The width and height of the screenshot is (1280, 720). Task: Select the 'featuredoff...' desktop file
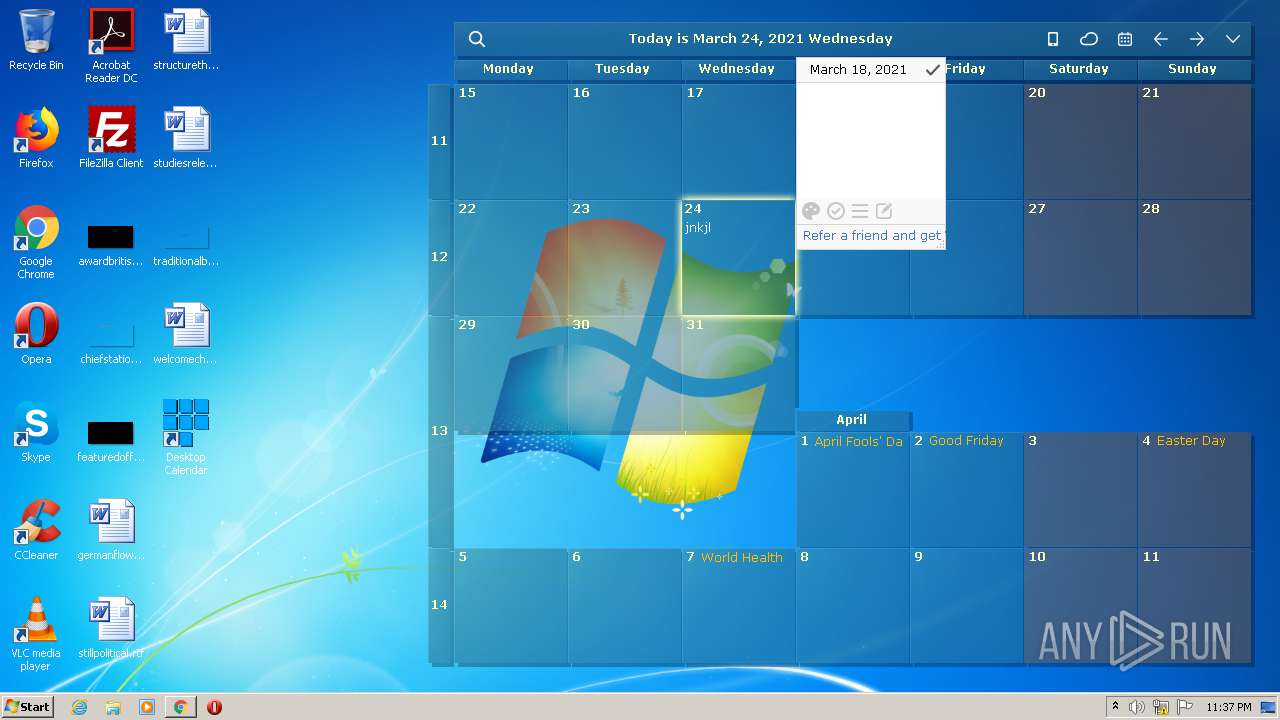(111, 440)
